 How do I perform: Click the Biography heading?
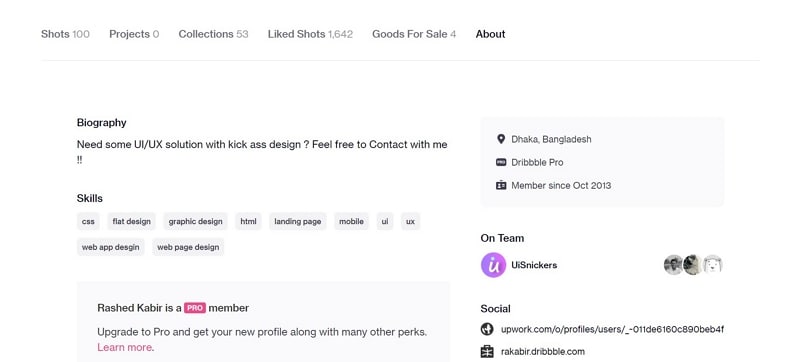coord(102,122)
